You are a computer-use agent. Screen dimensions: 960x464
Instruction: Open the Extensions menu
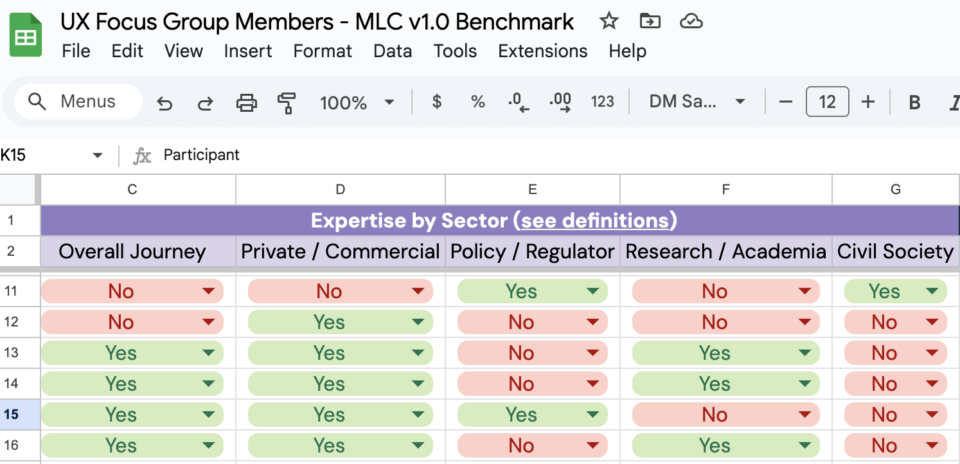point(542,51)
